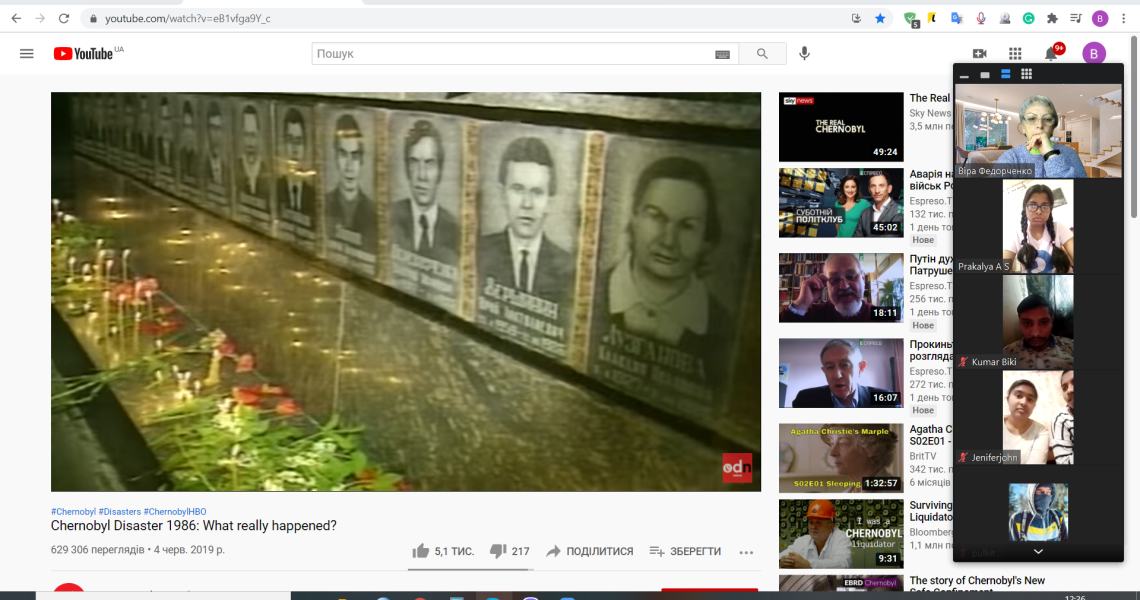Click the main video player

[x=406, y=292]
